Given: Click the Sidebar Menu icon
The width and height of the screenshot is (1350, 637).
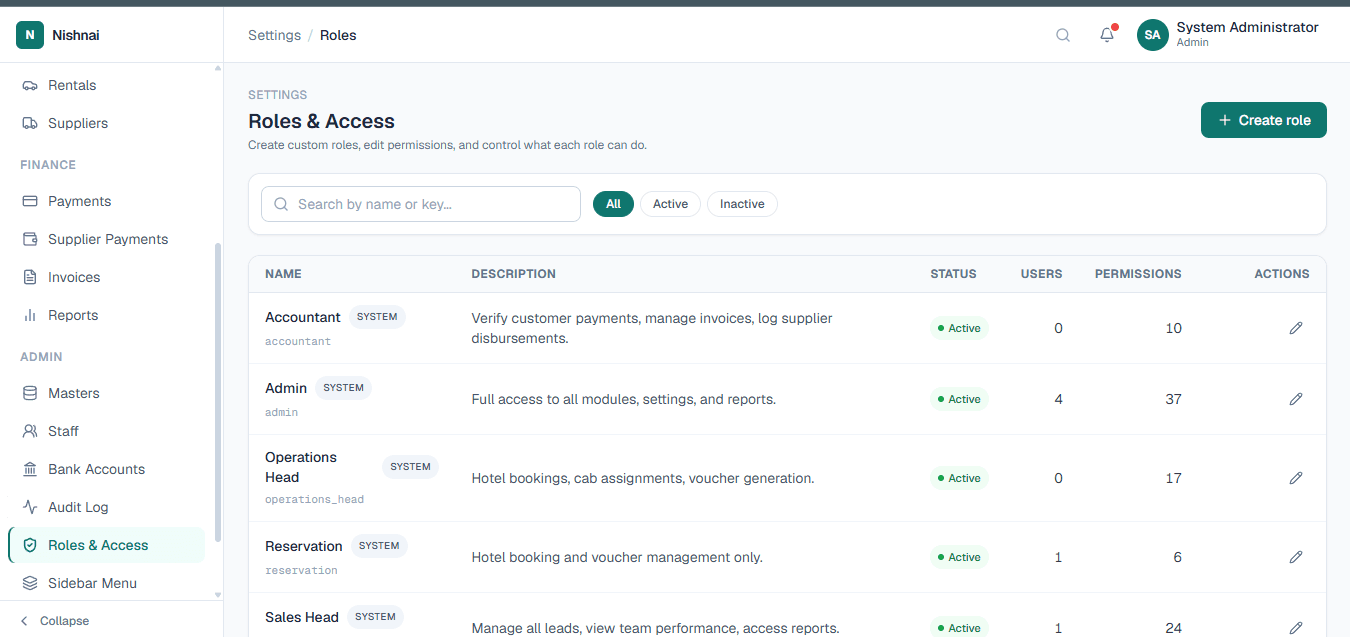Looking at the screenshot, I should tap(30, 583).
